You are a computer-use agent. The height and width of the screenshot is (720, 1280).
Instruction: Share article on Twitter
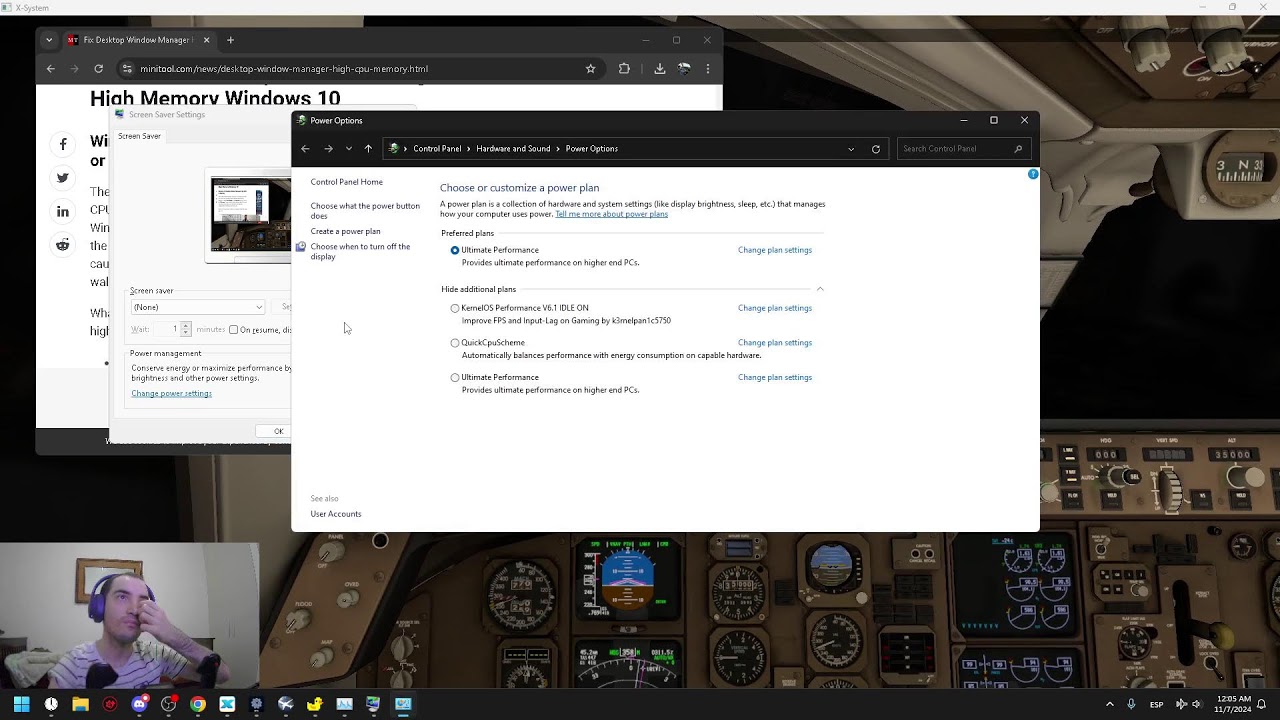tap(63, 178)
